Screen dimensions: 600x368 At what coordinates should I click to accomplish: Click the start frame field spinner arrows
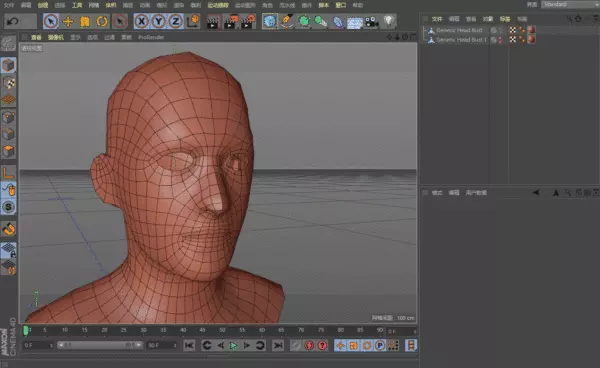(51, 345)
